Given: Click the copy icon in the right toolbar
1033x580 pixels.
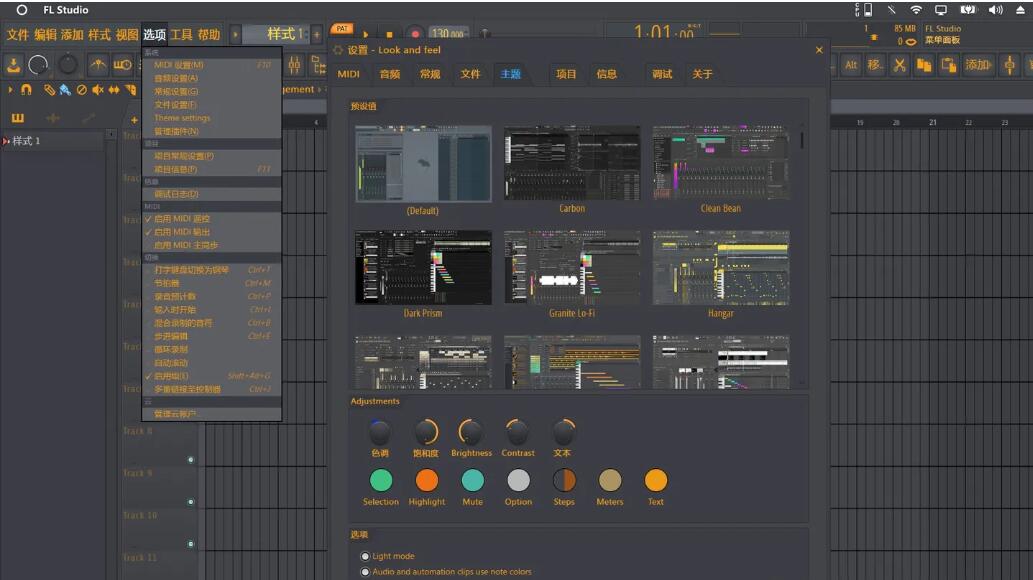Looking at the screenshot, I should pos(924,65).
